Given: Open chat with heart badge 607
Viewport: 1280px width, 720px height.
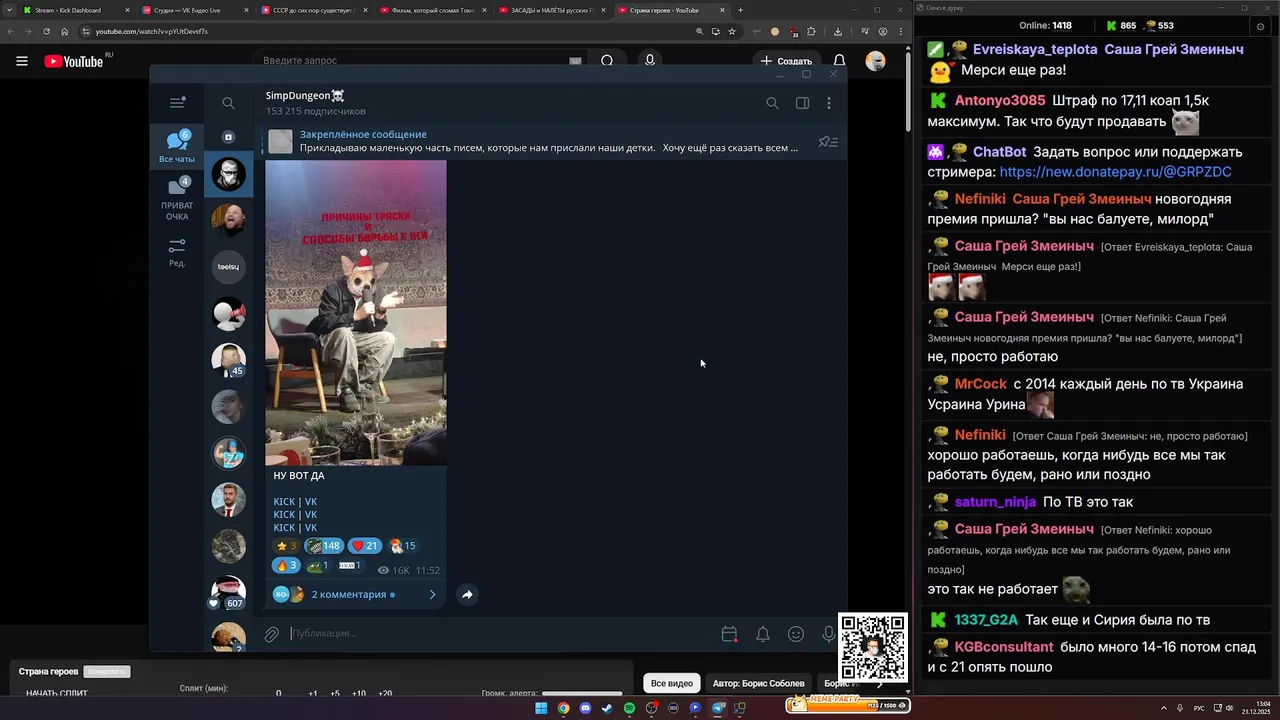Looking at the screenshot, I should point(228,593).
